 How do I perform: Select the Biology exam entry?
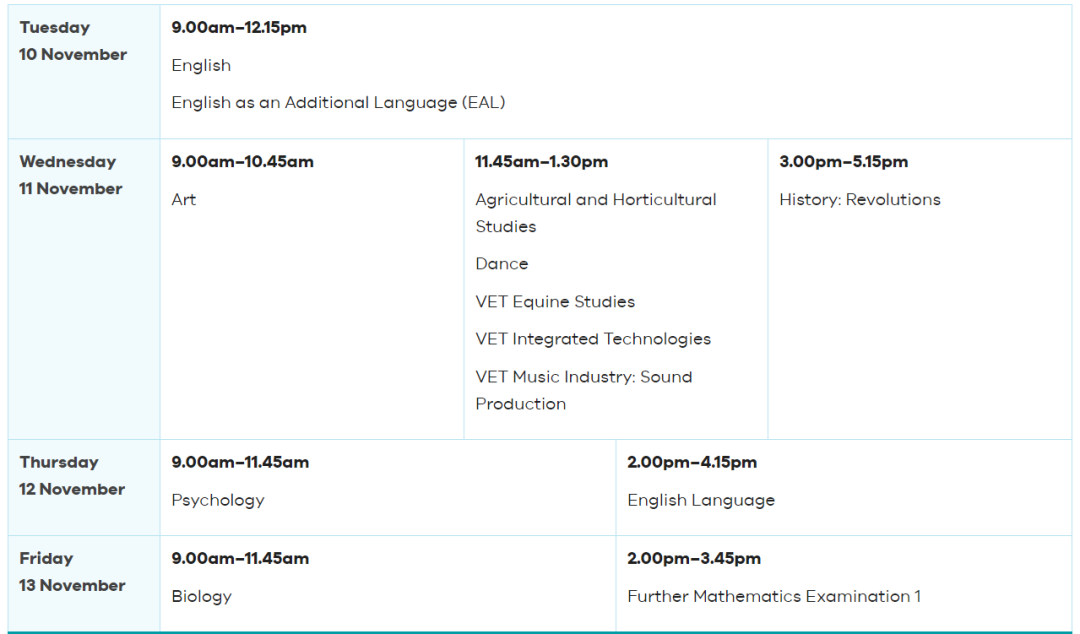click(201, 596)
